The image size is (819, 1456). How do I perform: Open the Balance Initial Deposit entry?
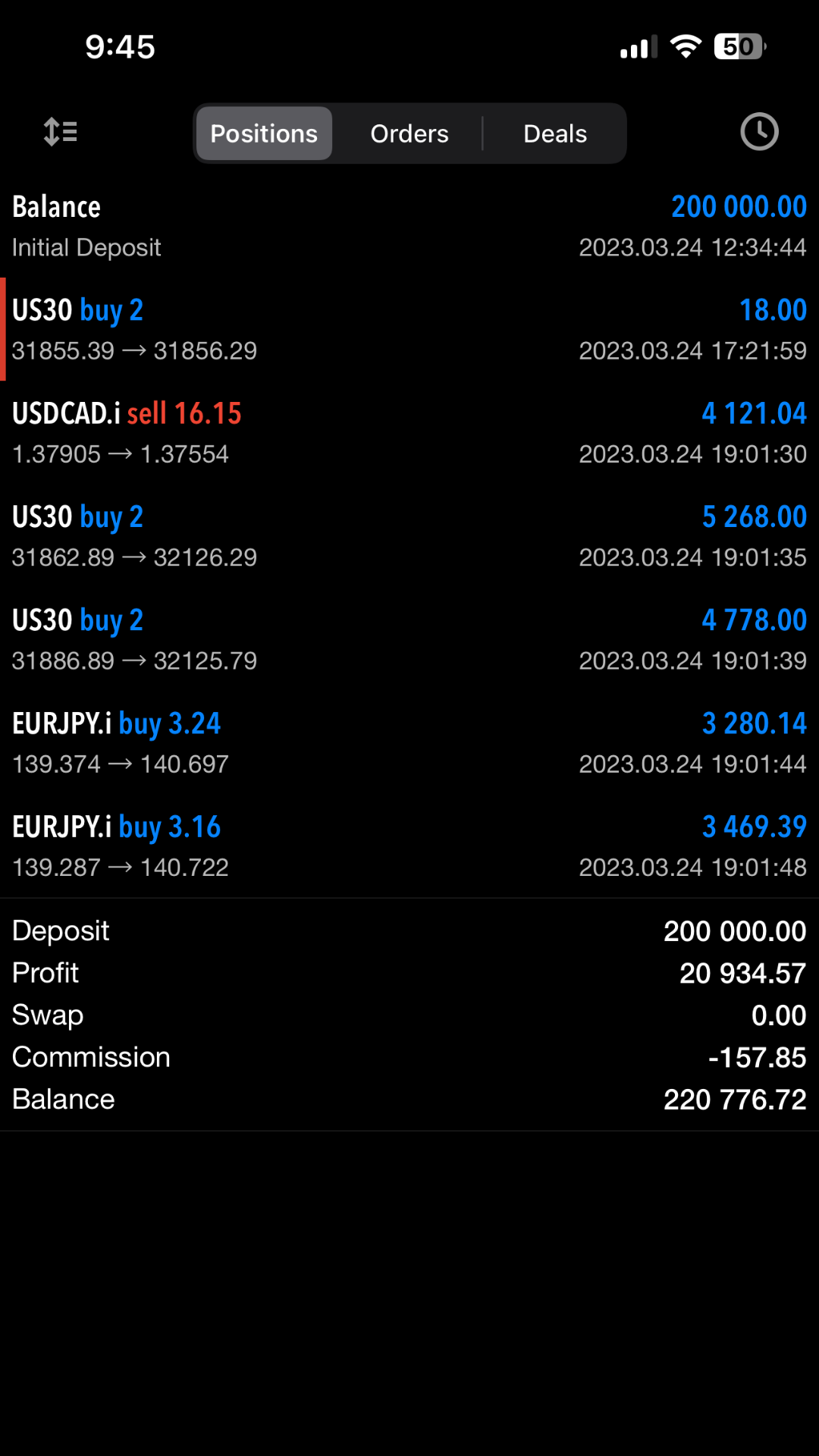(x=409, y=226)
